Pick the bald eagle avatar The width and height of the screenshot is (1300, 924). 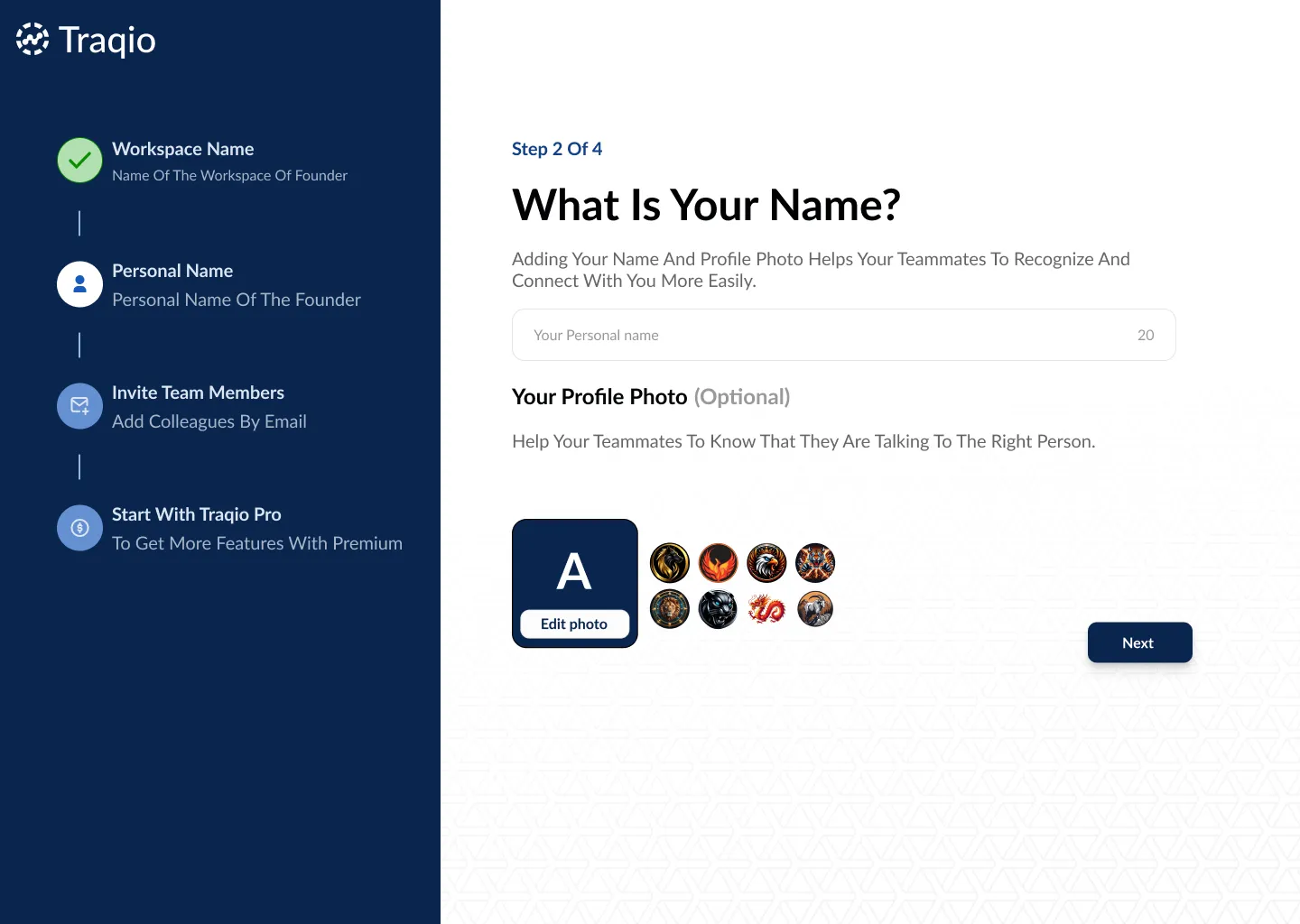766,563
